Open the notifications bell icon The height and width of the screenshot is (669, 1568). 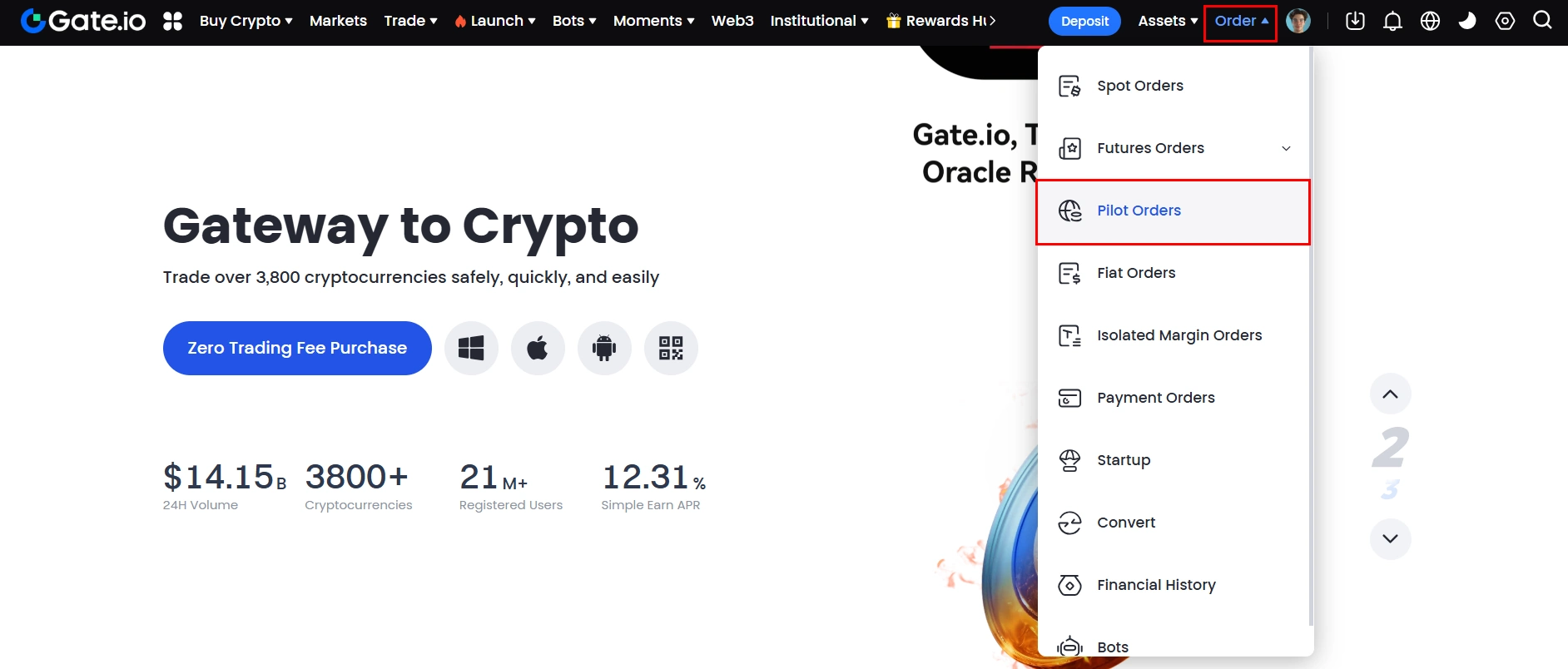[x=1392, y=21]
